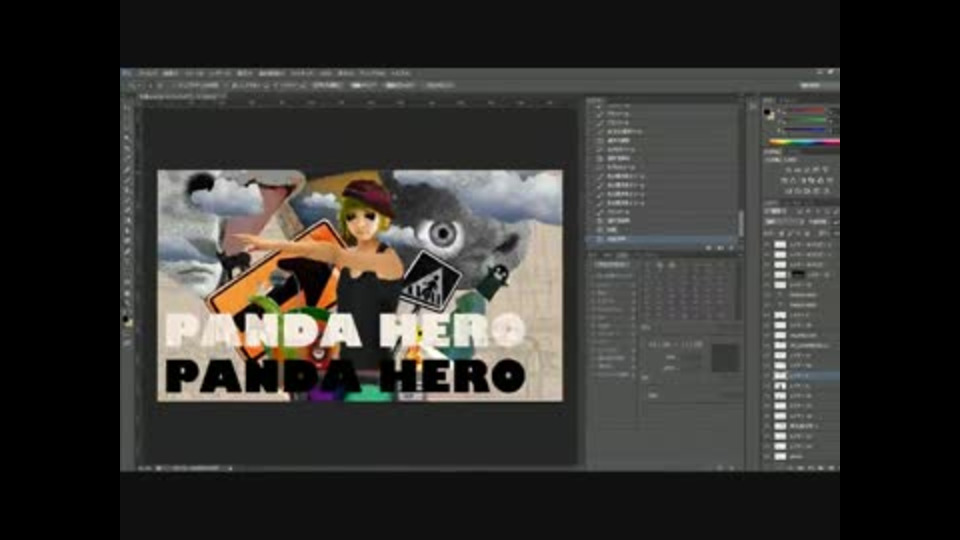Pick a color from the rainbow spectrum ramp
The width and height of the screenshot is (960, 540).
click(x=804, y=143)
